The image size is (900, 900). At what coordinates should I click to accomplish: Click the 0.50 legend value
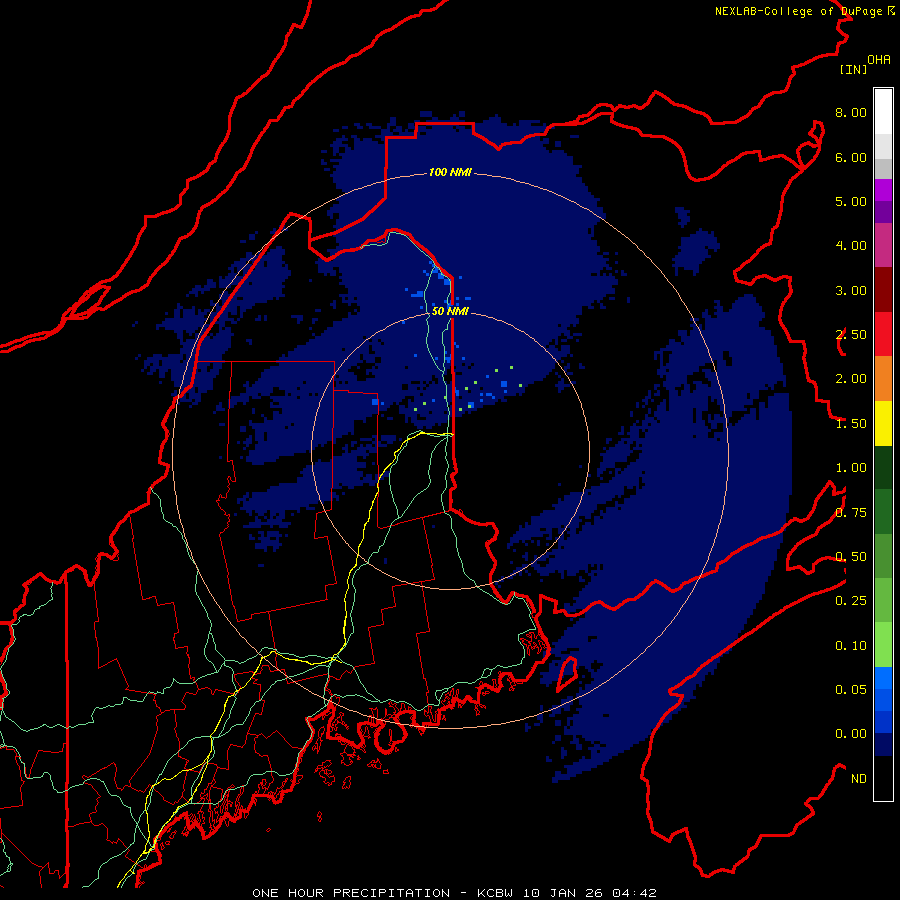coord(851,557)
